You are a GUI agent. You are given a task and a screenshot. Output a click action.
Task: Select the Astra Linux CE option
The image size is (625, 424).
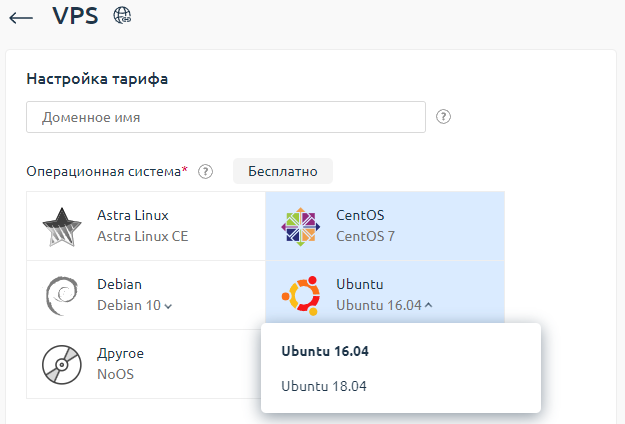click(142, 237)
